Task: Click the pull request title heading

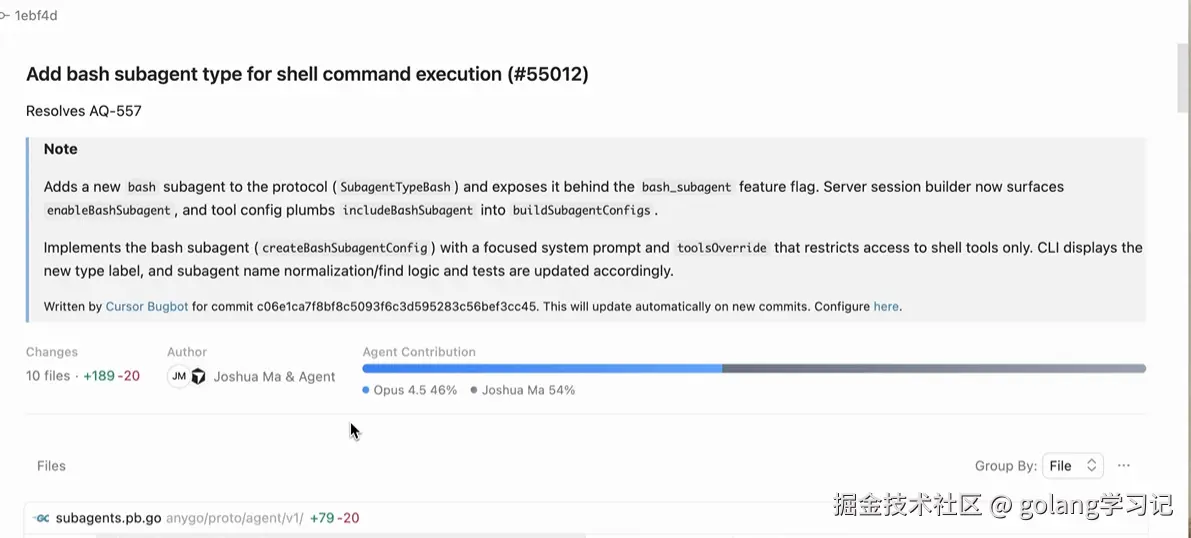Action: pos(307,74)
